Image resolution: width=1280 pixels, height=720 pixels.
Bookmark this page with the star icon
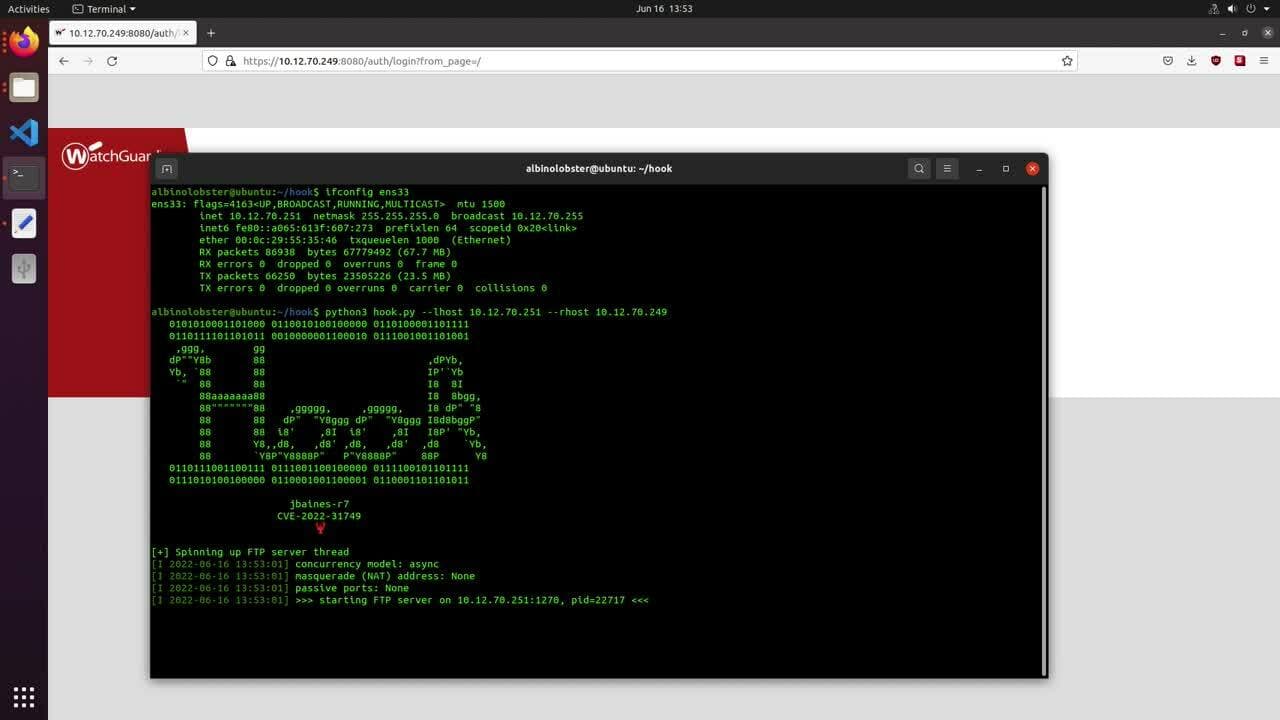point(1067,61)
